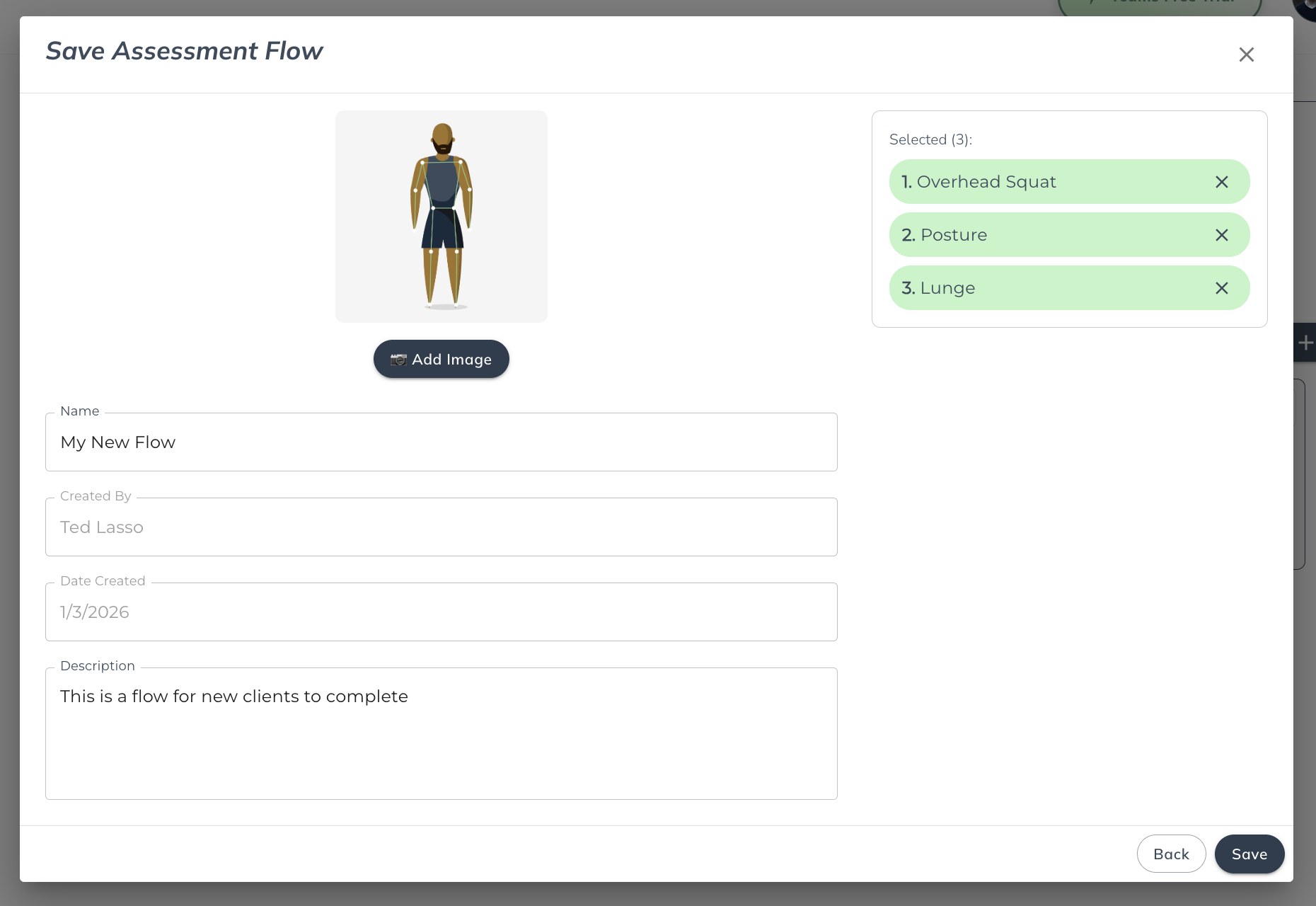The height and width of the screenshot is (906, 1316).
Task: Click the Selected (3) heading
Action: point(930,139)
